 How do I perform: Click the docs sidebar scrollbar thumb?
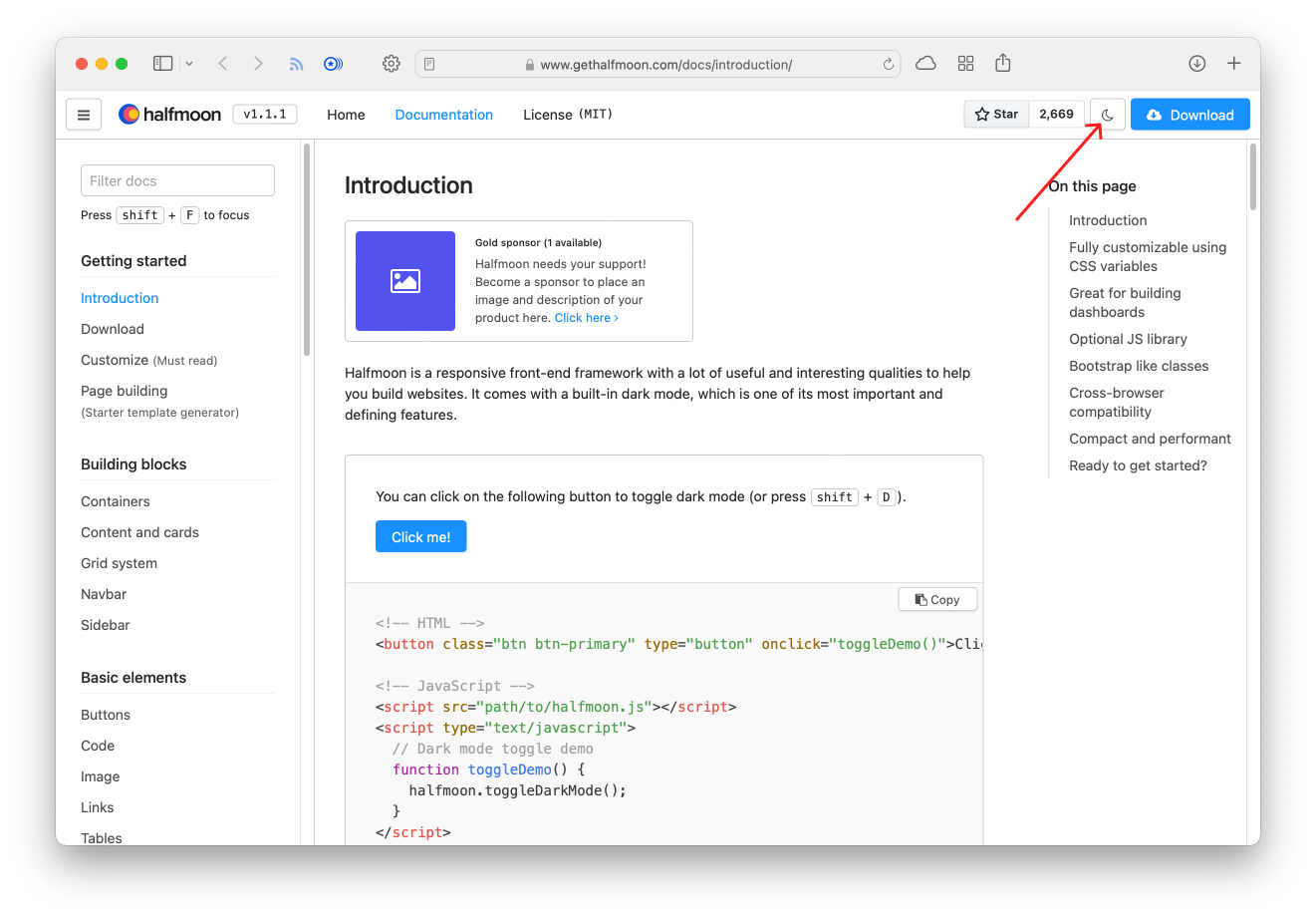click(307, 249)
